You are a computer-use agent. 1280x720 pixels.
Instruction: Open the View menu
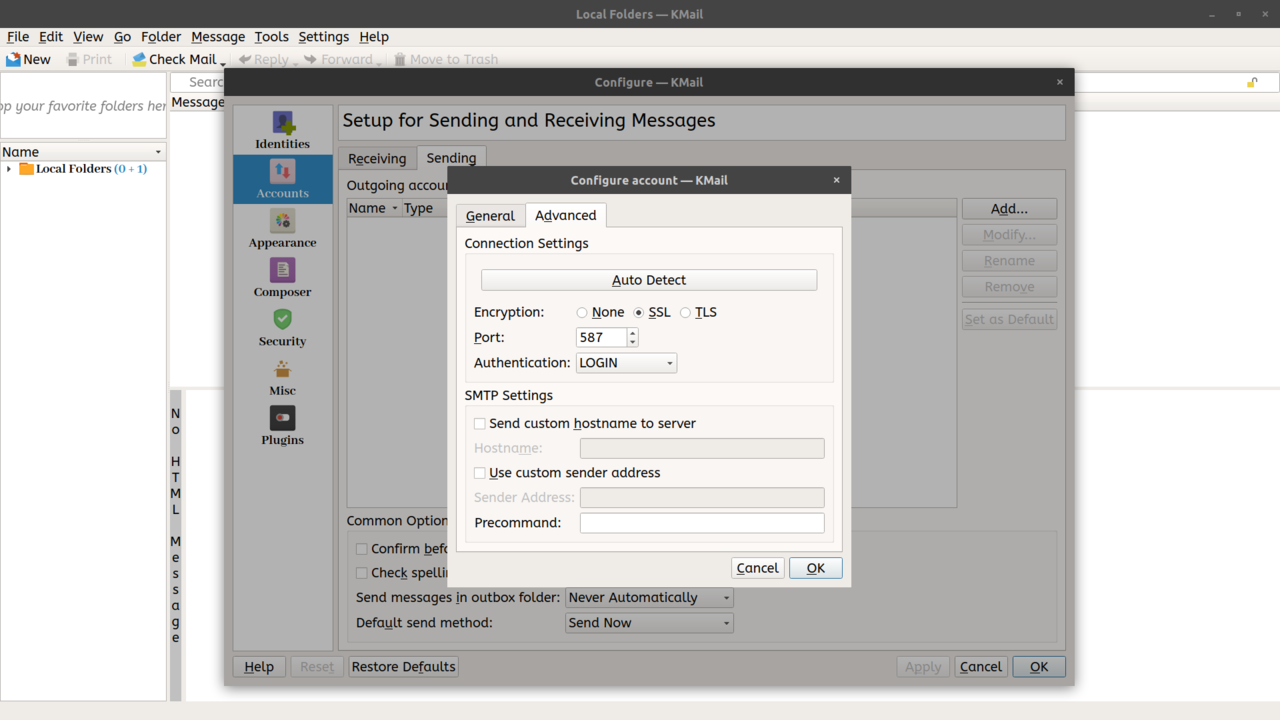click(x=88, y=37)
